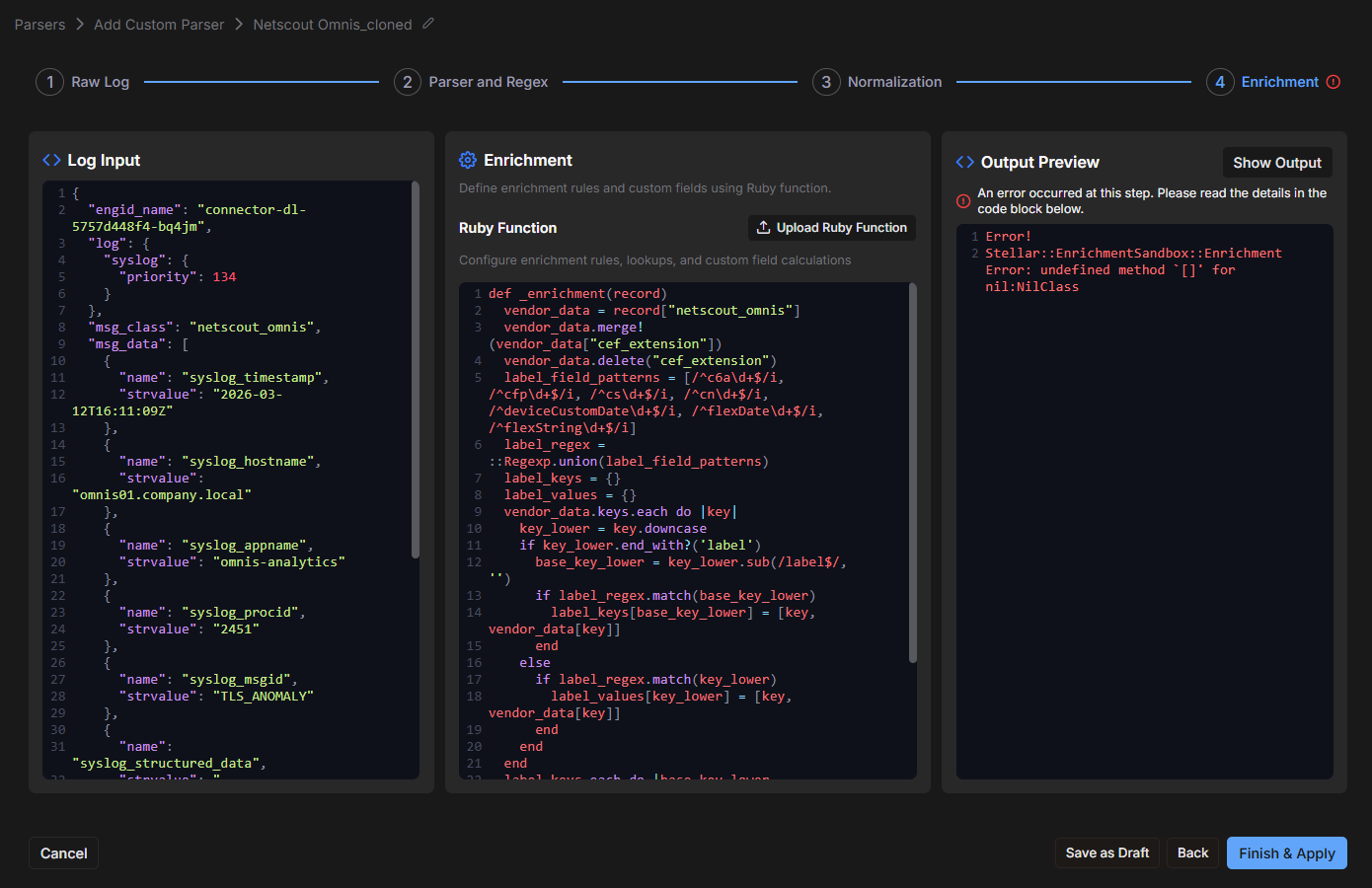Click the "Error!" line in output

1008,236
